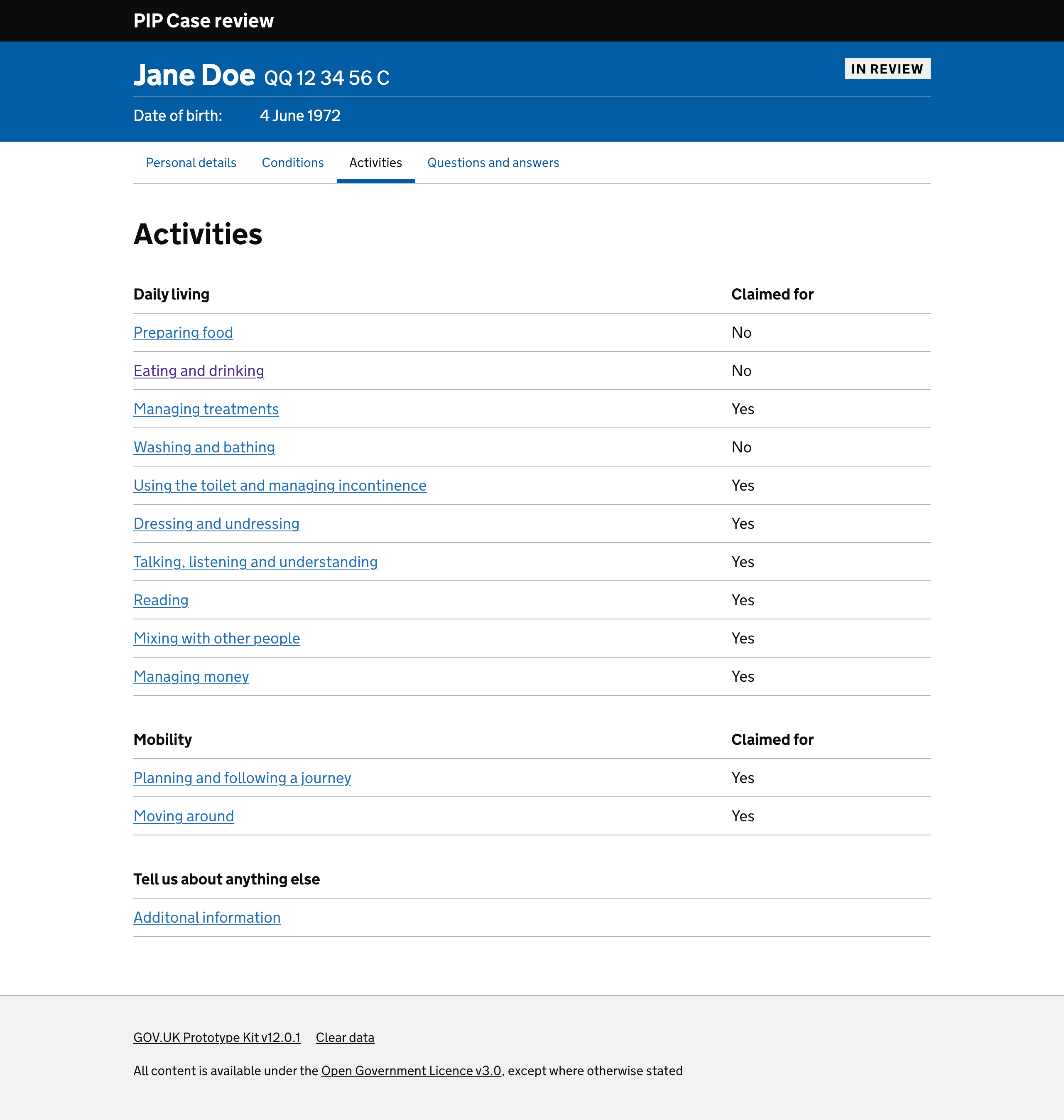The image size is (1064, 1120).
Task: Open the Managing money activity
Action: tap(191, 677)
